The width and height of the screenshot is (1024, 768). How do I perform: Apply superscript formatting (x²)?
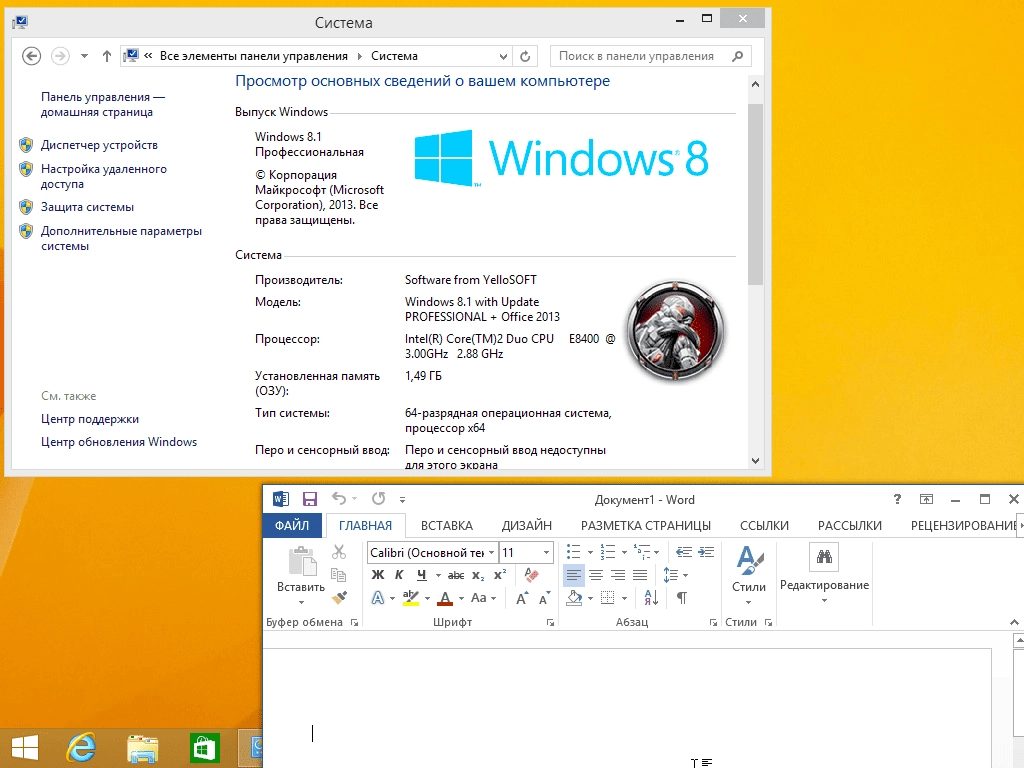[x=500, y=575]
